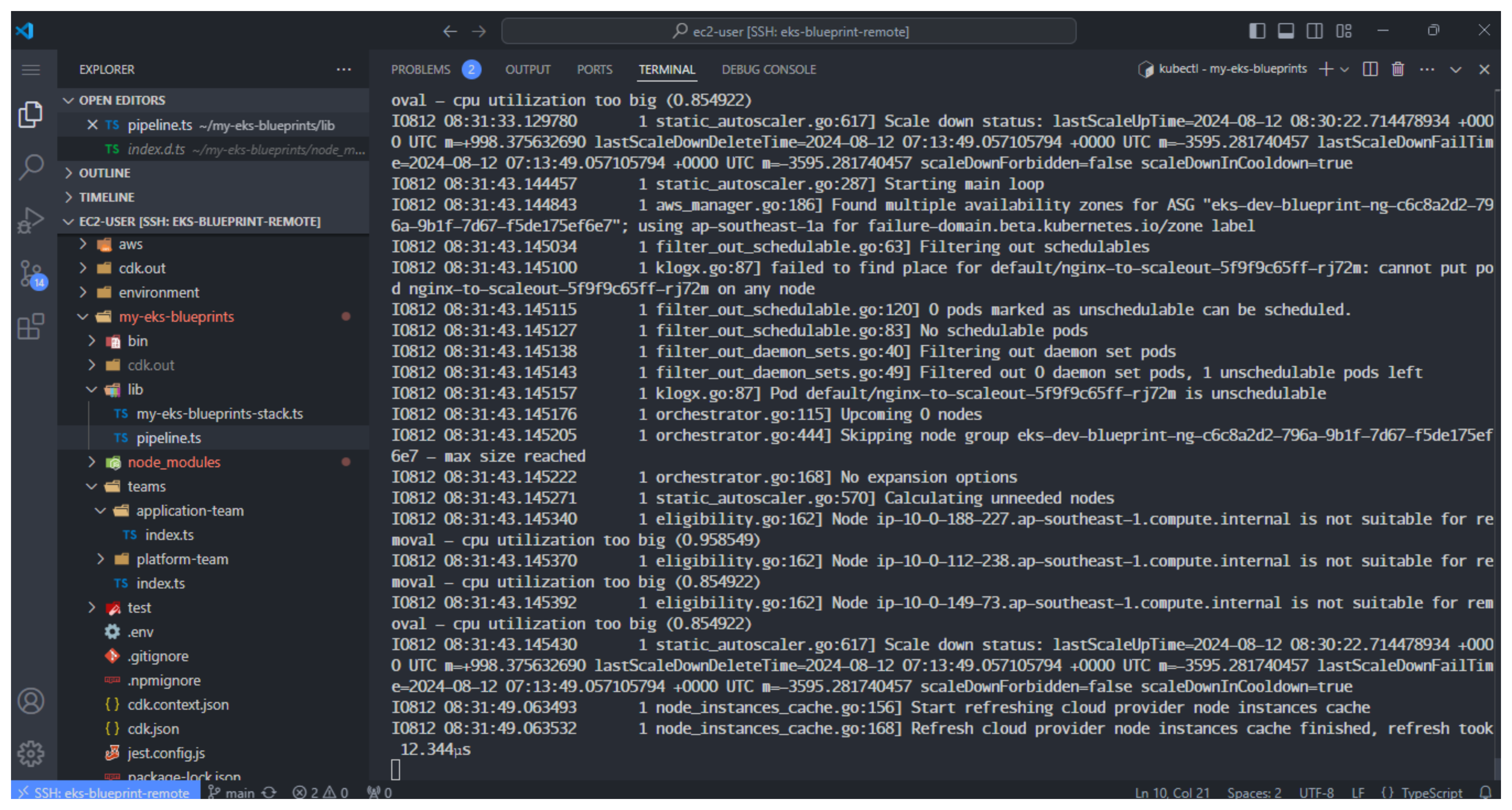Open the Extensions view icon
1512x810 pixels.
pyautogui.click(x=31, y=327)
